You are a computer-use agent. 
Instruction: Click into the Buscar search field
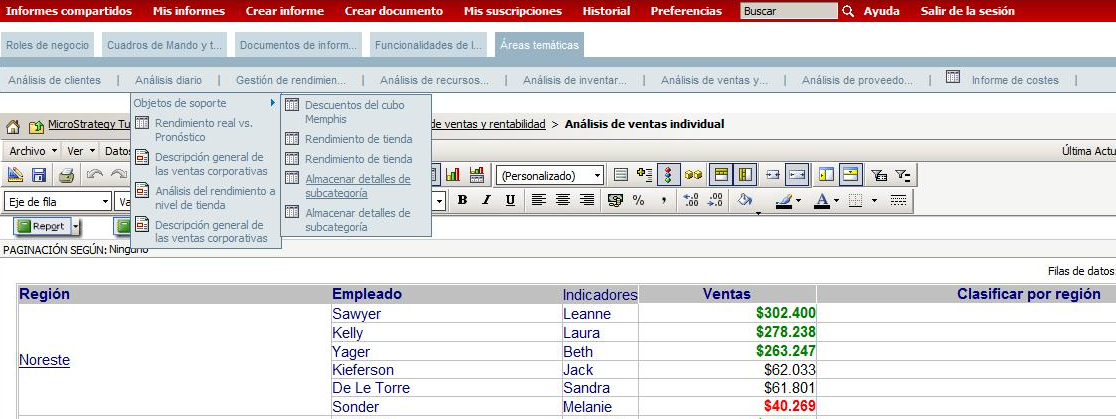tap(788, 11)
